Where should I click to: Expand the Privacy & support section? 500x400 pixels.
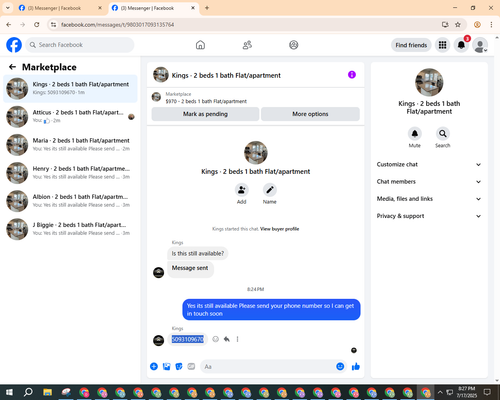(x=429, y=216)
